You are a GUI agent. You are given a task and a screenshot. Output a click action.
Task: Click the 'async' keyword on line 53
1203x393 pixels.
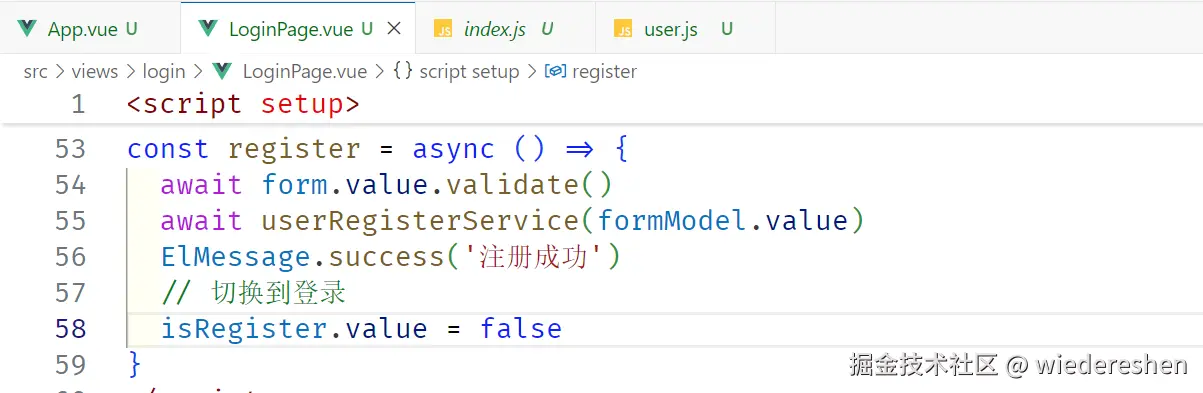pos(453,149)
